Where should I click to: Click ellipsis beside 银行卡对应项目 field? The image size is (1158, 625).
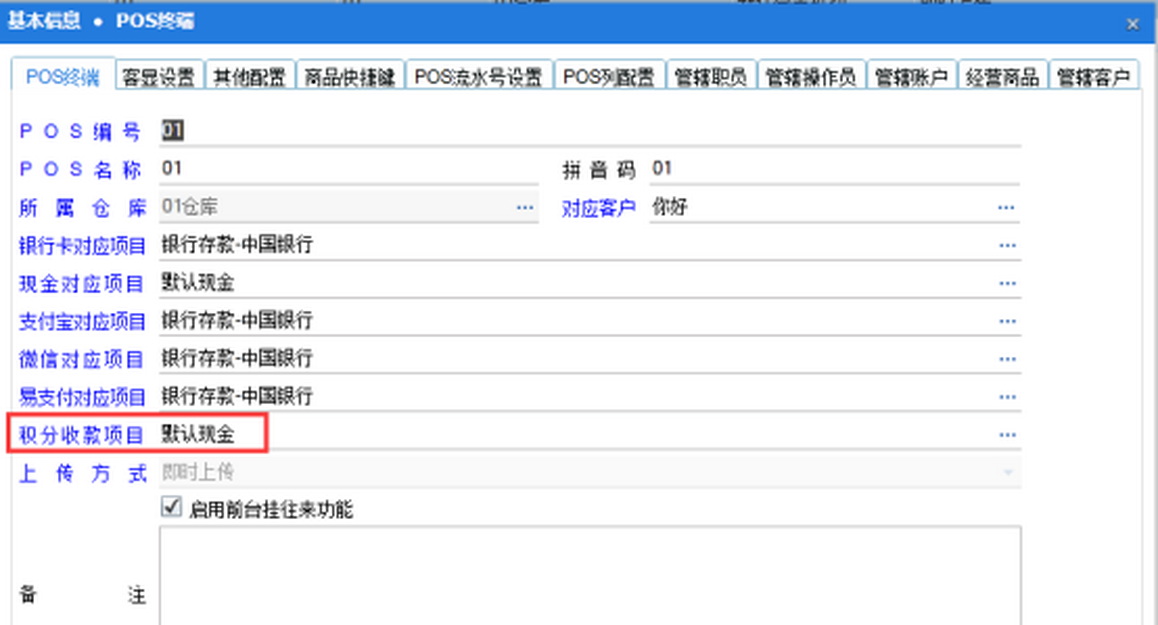[1006, 245]
